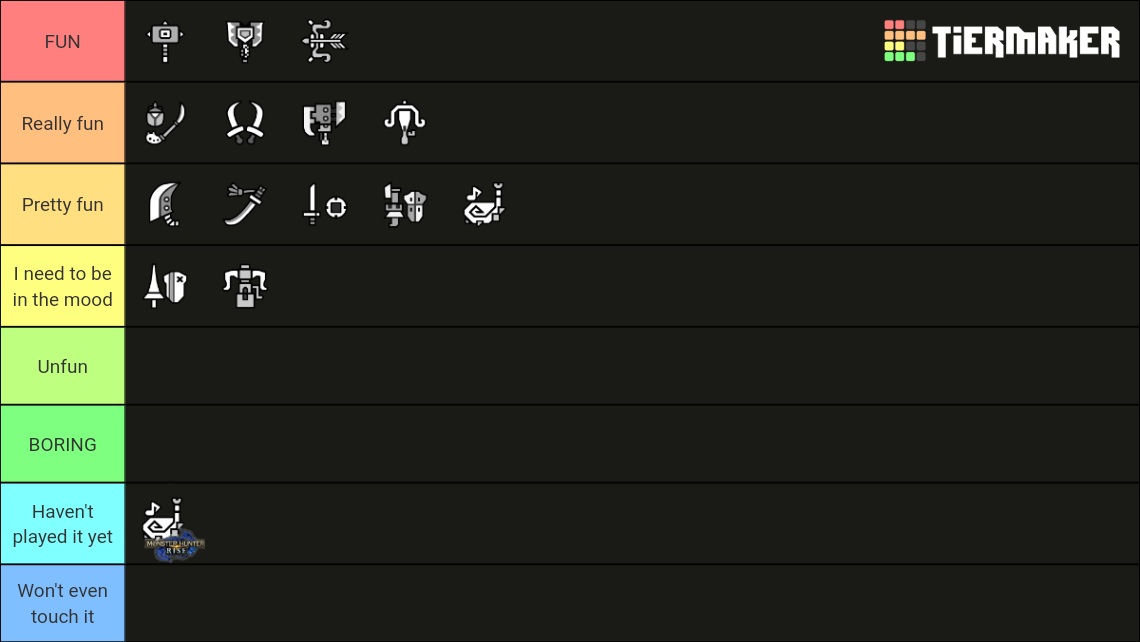Click the Charge Blade icon in the FUN tier
The image size is (1140, 642).
point(245,41)
